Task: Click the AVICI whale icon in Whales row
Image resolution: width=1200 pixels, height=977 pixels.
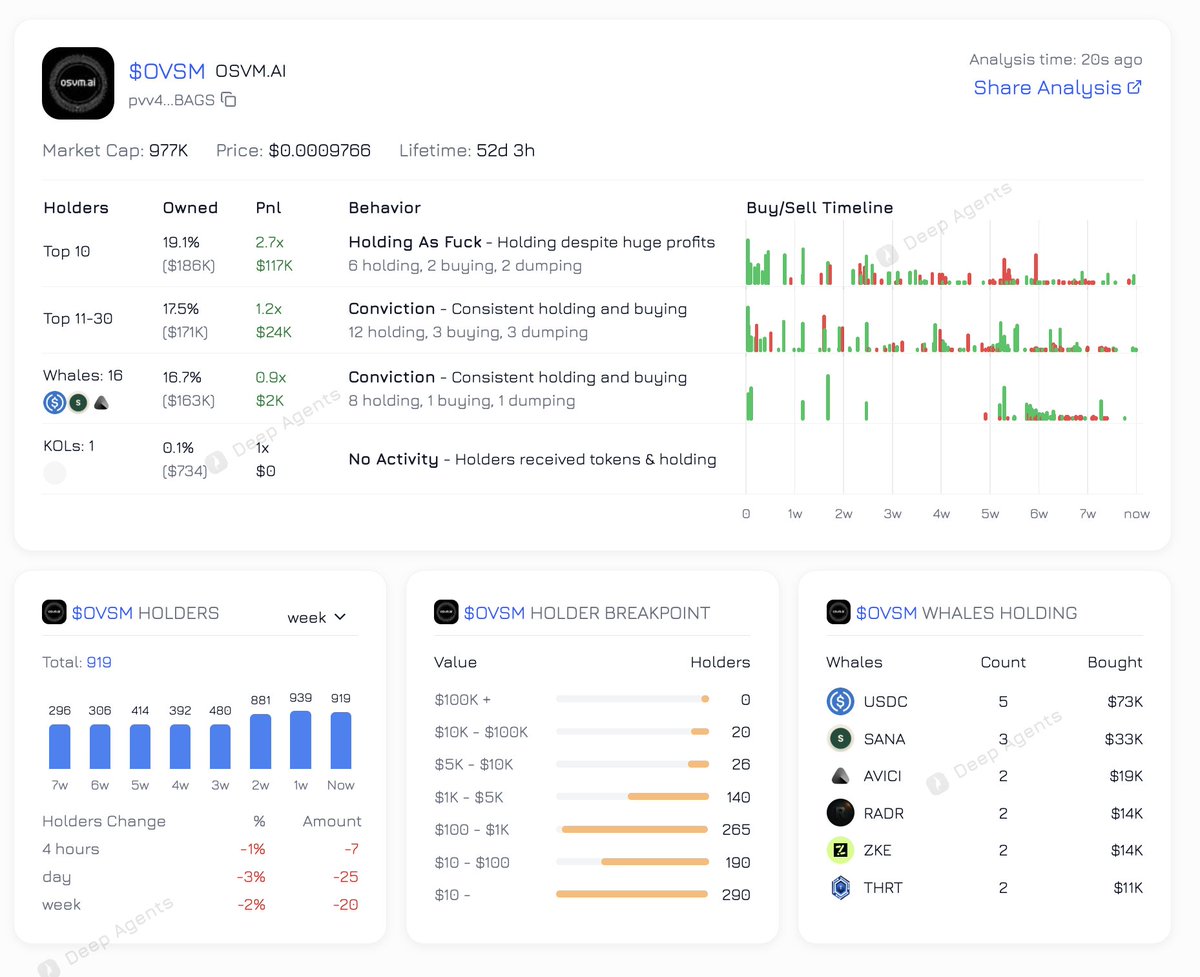Action: (x=101, y=403)
